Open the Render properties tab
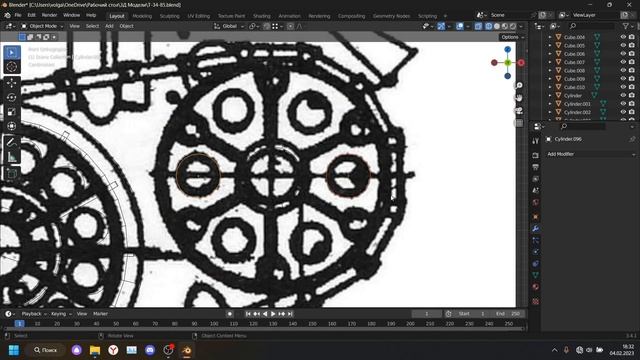 [x=536, y=156]
